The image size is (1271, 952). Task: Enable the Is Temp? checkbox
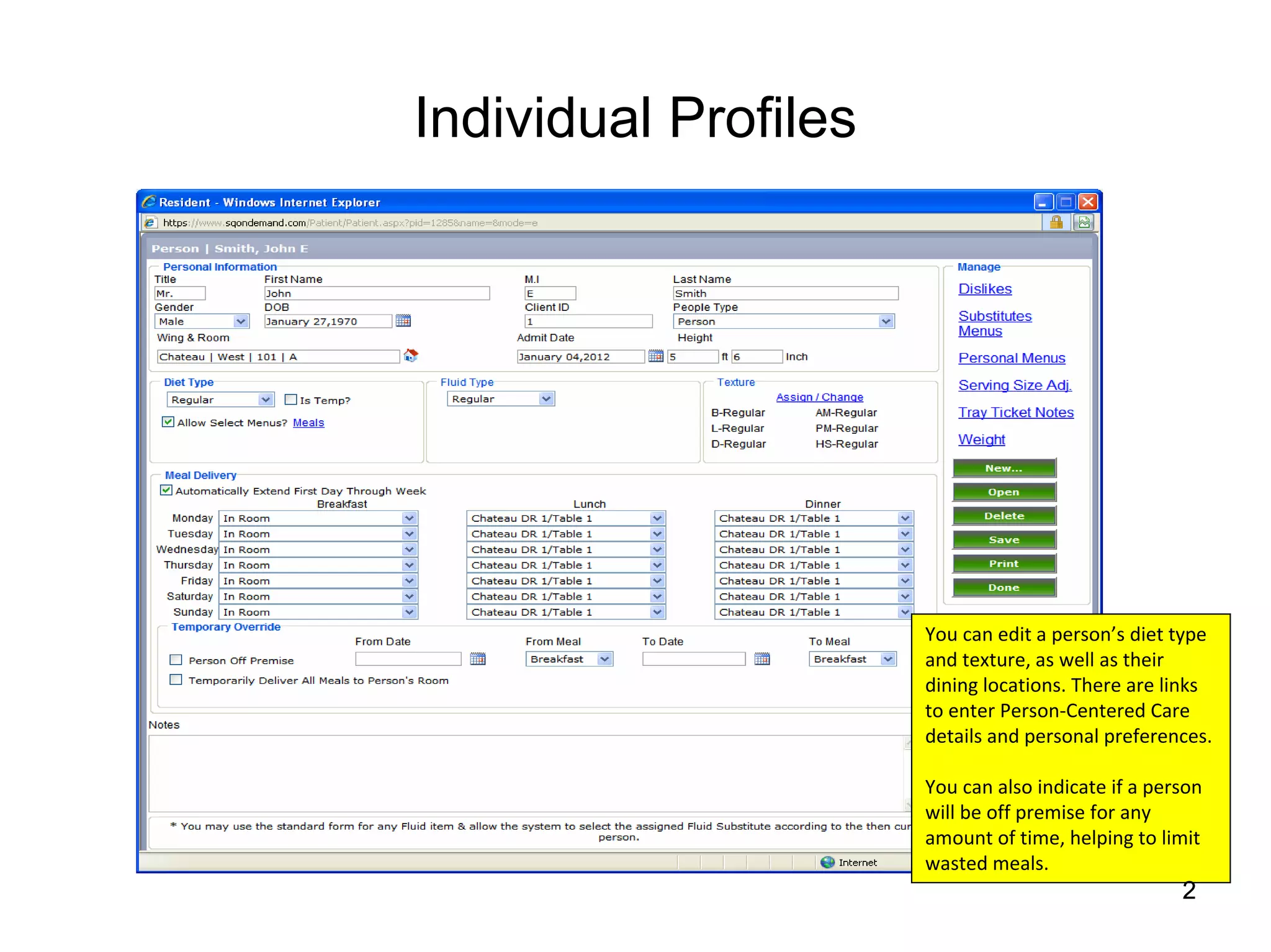290,400
